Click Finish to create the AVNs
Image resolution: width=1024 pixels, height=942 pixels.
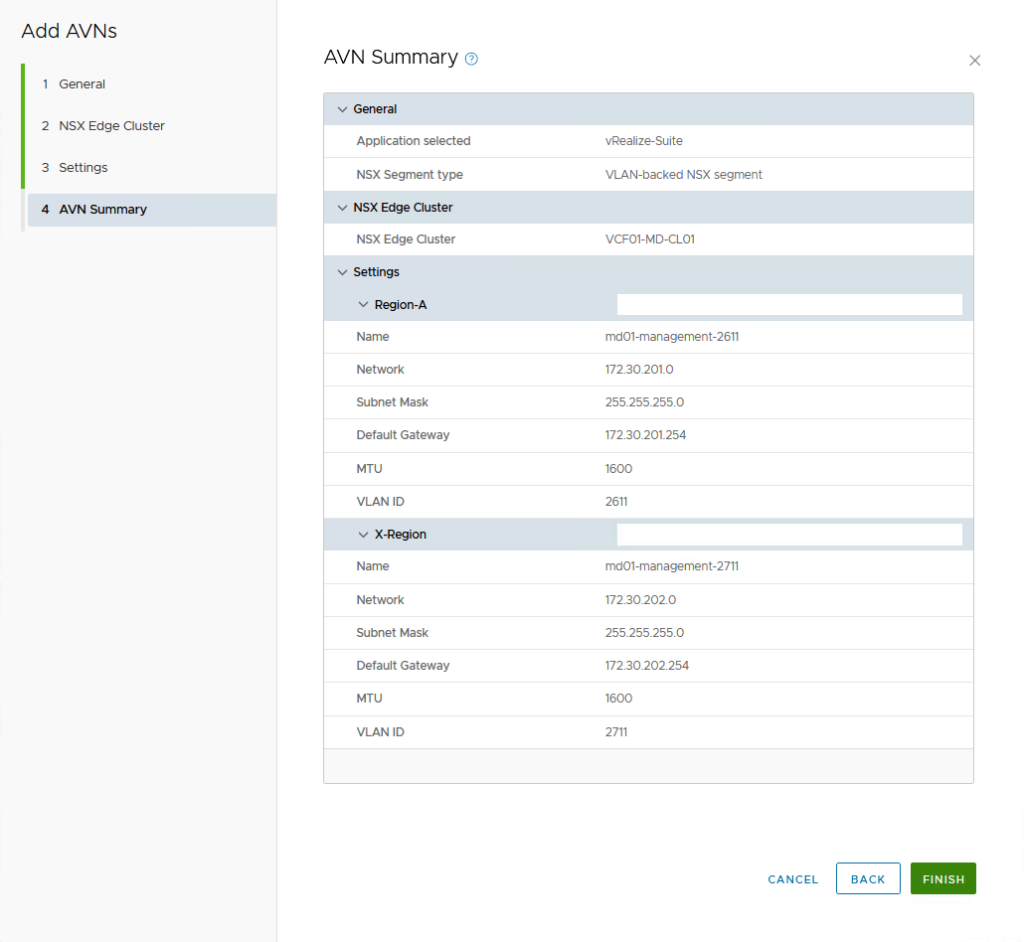942,879
